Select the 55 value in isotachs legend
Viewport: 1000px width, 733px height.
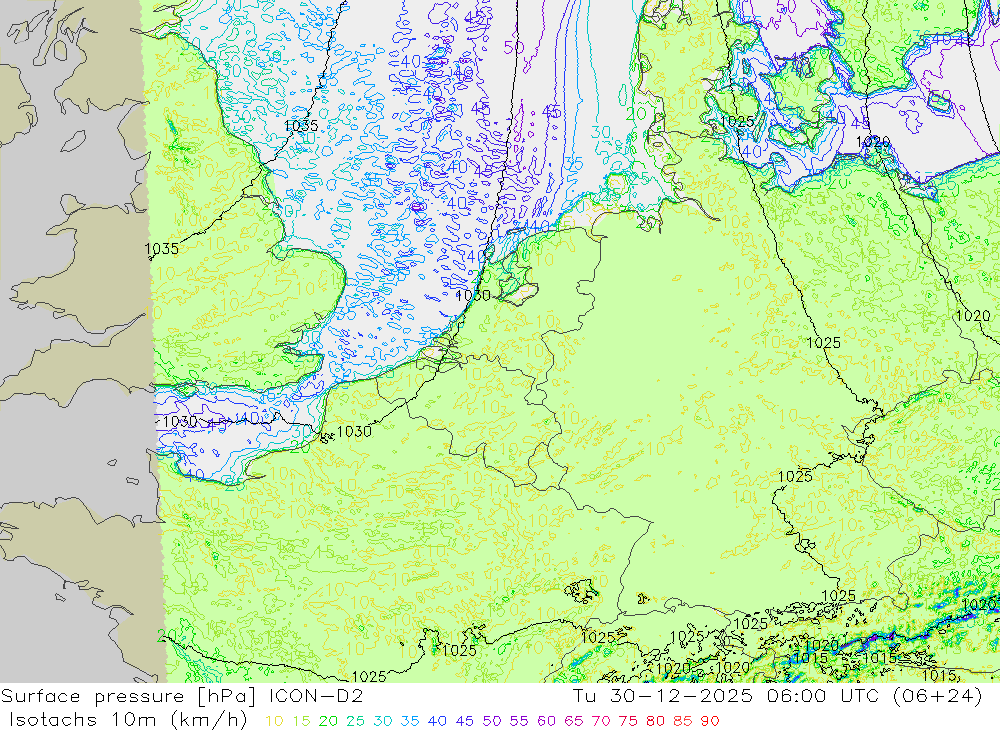[x=519, y=722]
